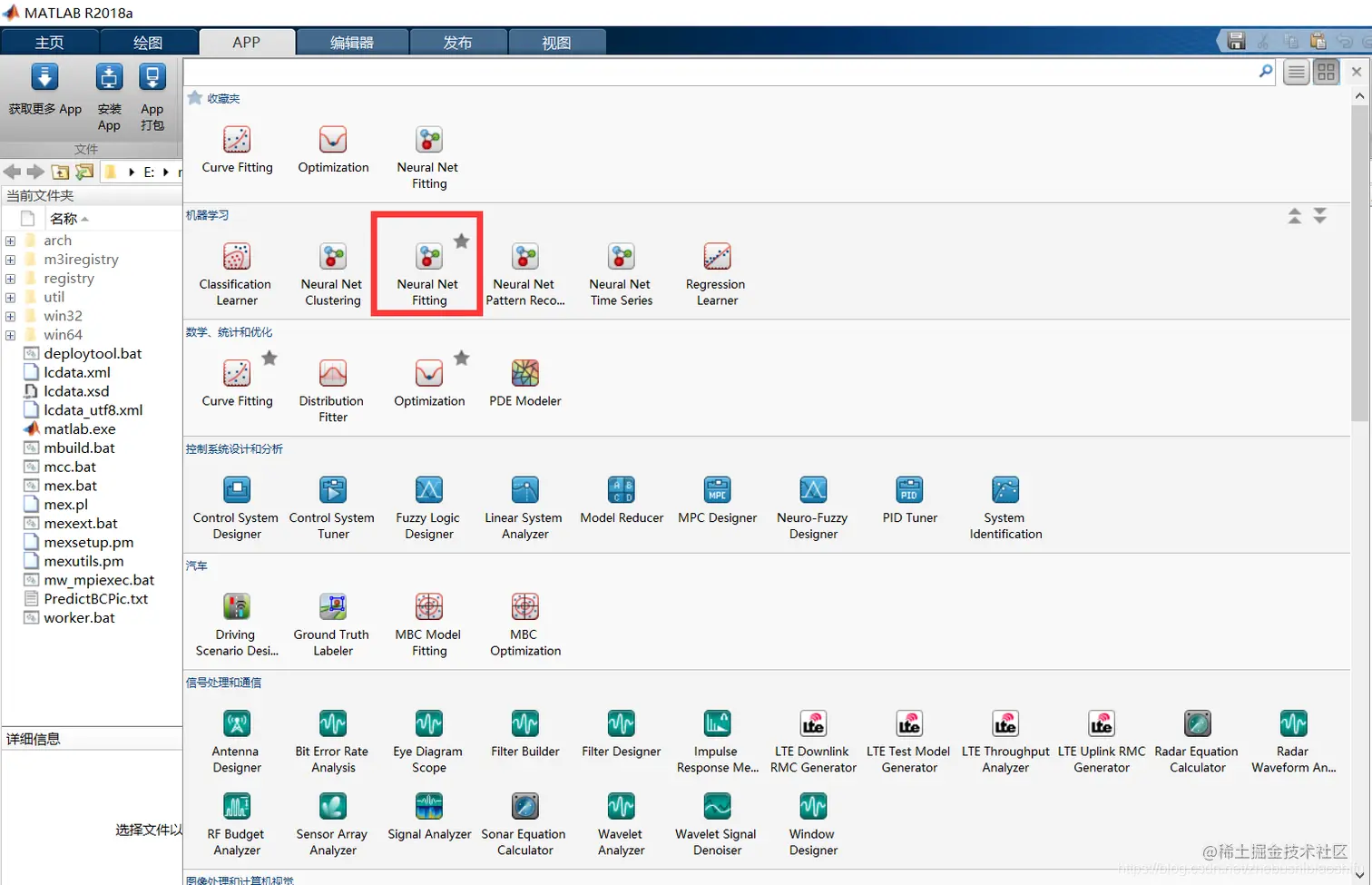Expand the win64 folder
1372x885 pixels.
(x=10, y=335)
